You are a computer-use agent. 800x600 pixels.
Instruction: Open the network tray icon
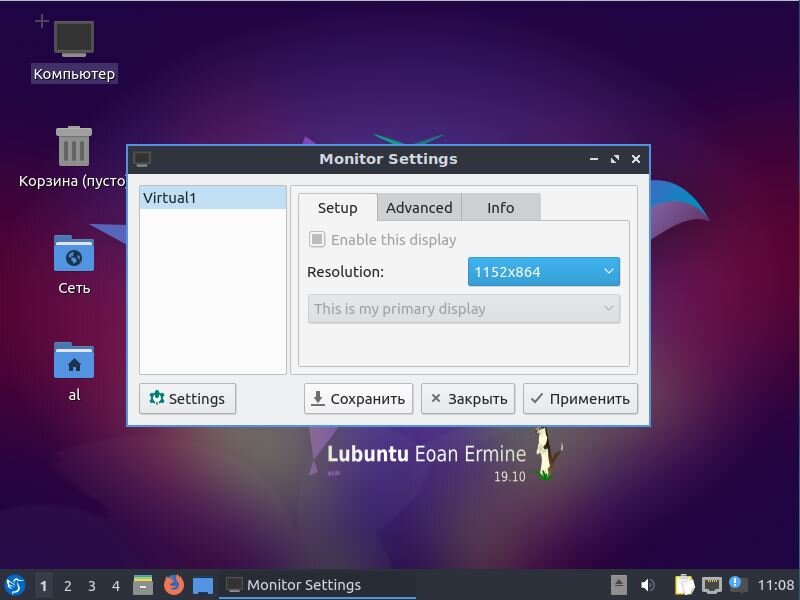tap(712, 585)
